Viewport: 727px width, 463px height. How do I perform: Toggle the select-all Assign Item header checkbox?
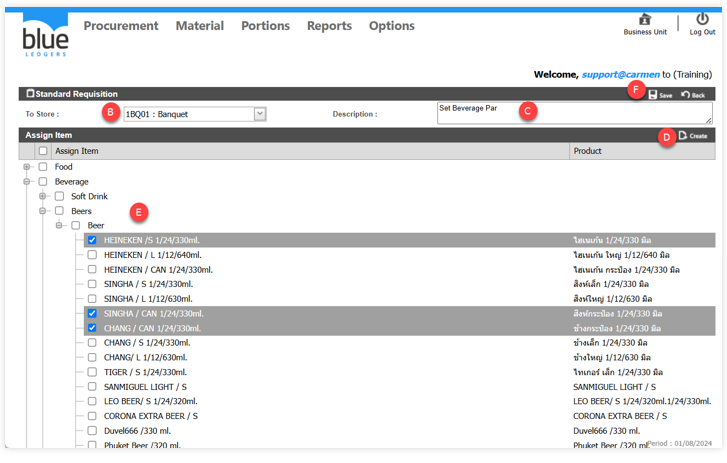tap(43, 151)
